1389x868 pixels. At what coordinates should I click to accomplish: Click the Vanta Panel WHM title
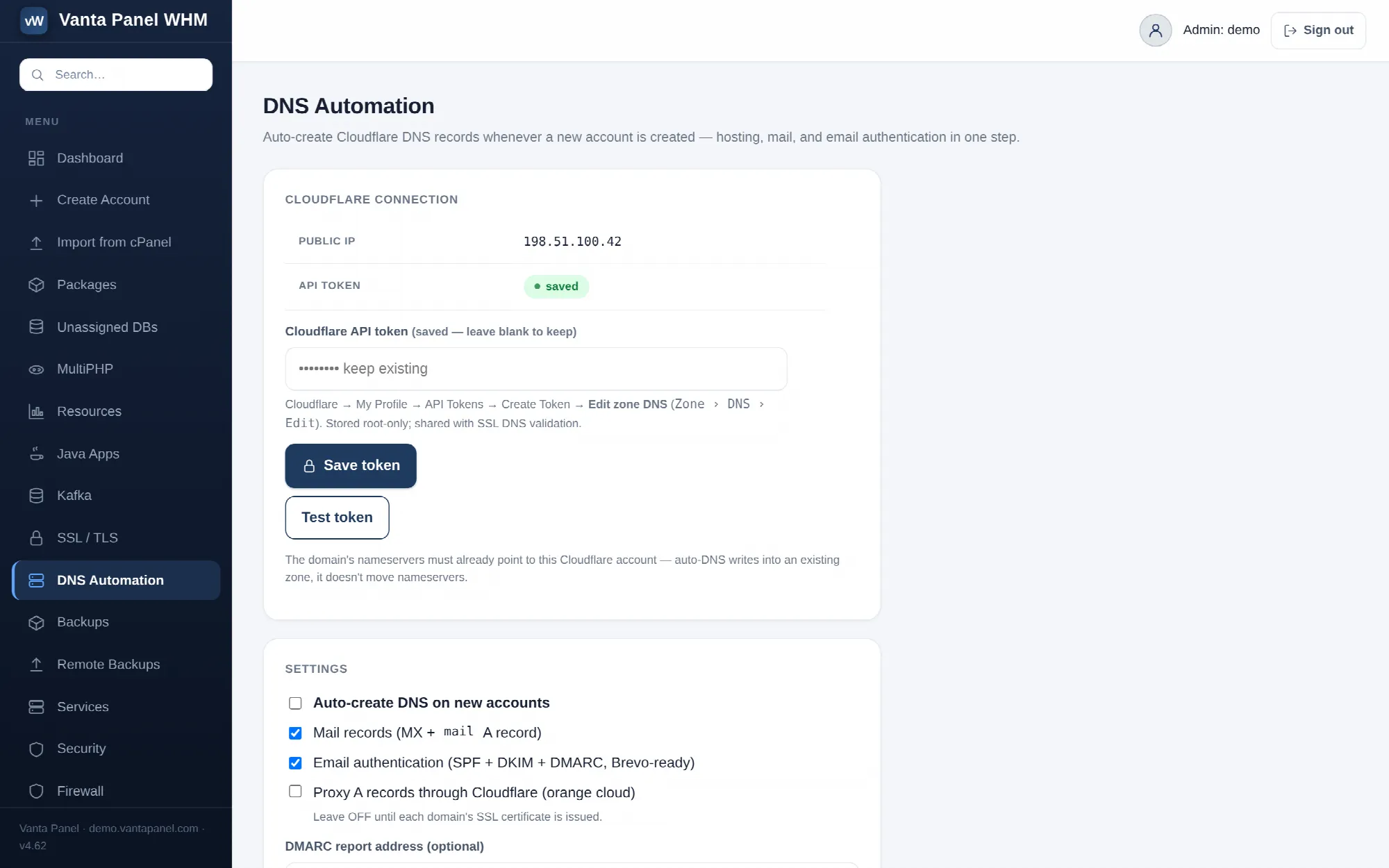(133, 20)
